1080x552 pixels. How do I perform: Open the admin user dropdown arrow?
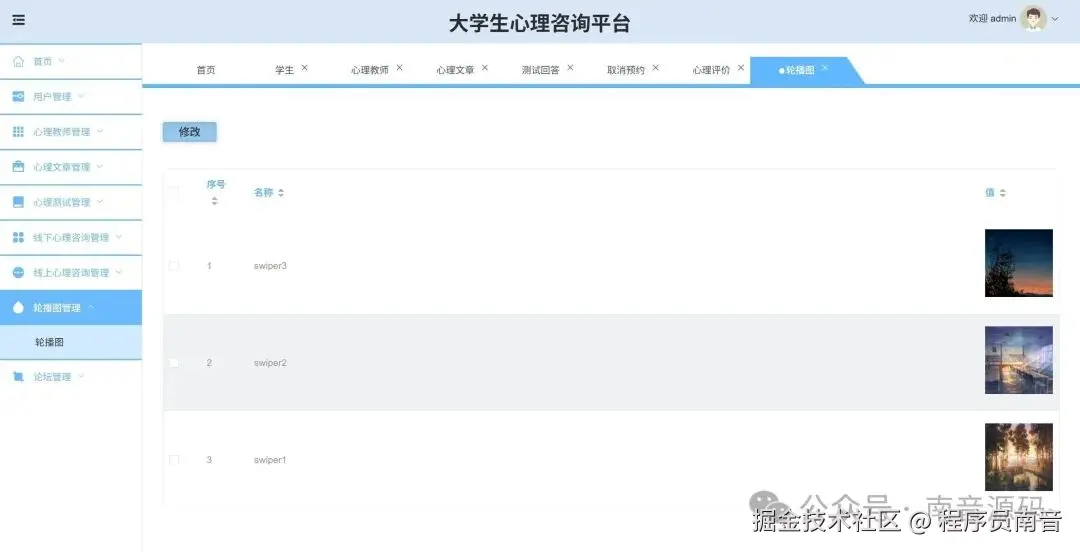(1055, 19)
